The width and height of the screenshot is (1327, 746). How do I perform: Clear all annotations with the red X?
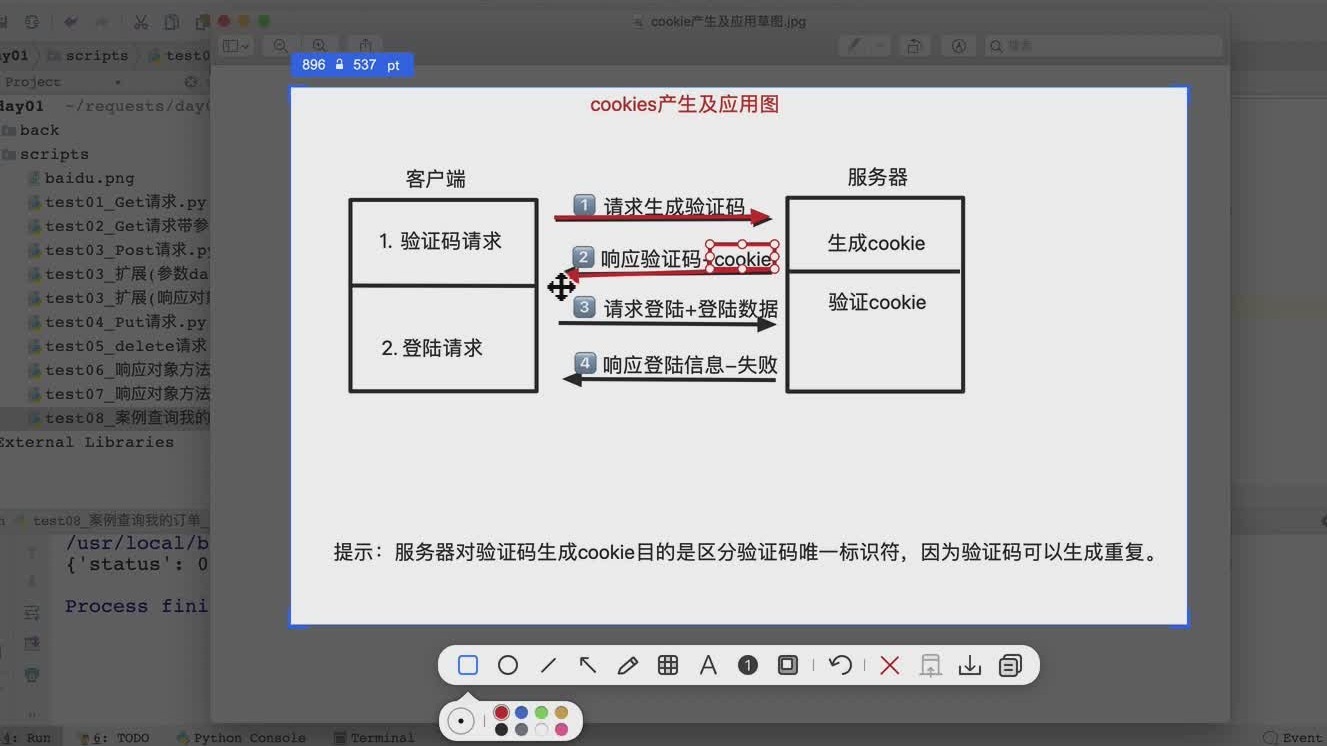[889, 664]
